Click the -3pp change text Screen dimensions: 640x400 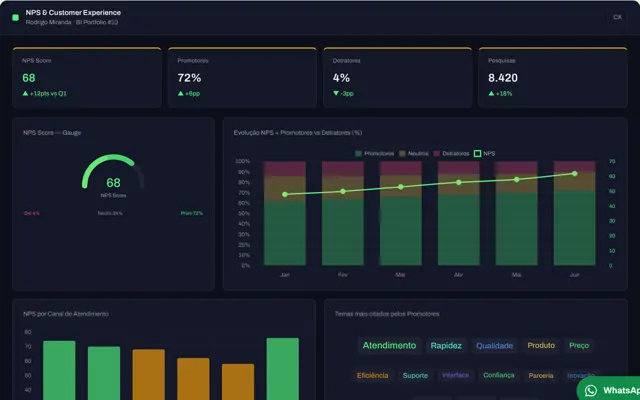[347, 93]
